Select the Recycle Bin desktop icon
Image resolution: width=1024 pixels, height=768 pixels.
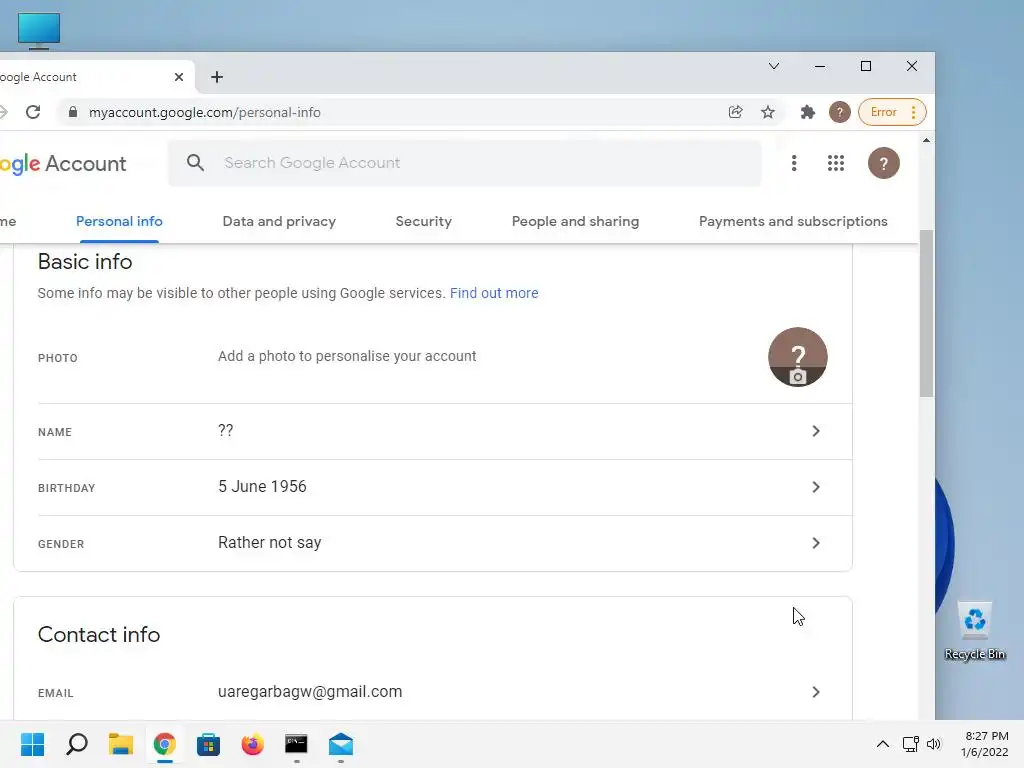(974, 632)
